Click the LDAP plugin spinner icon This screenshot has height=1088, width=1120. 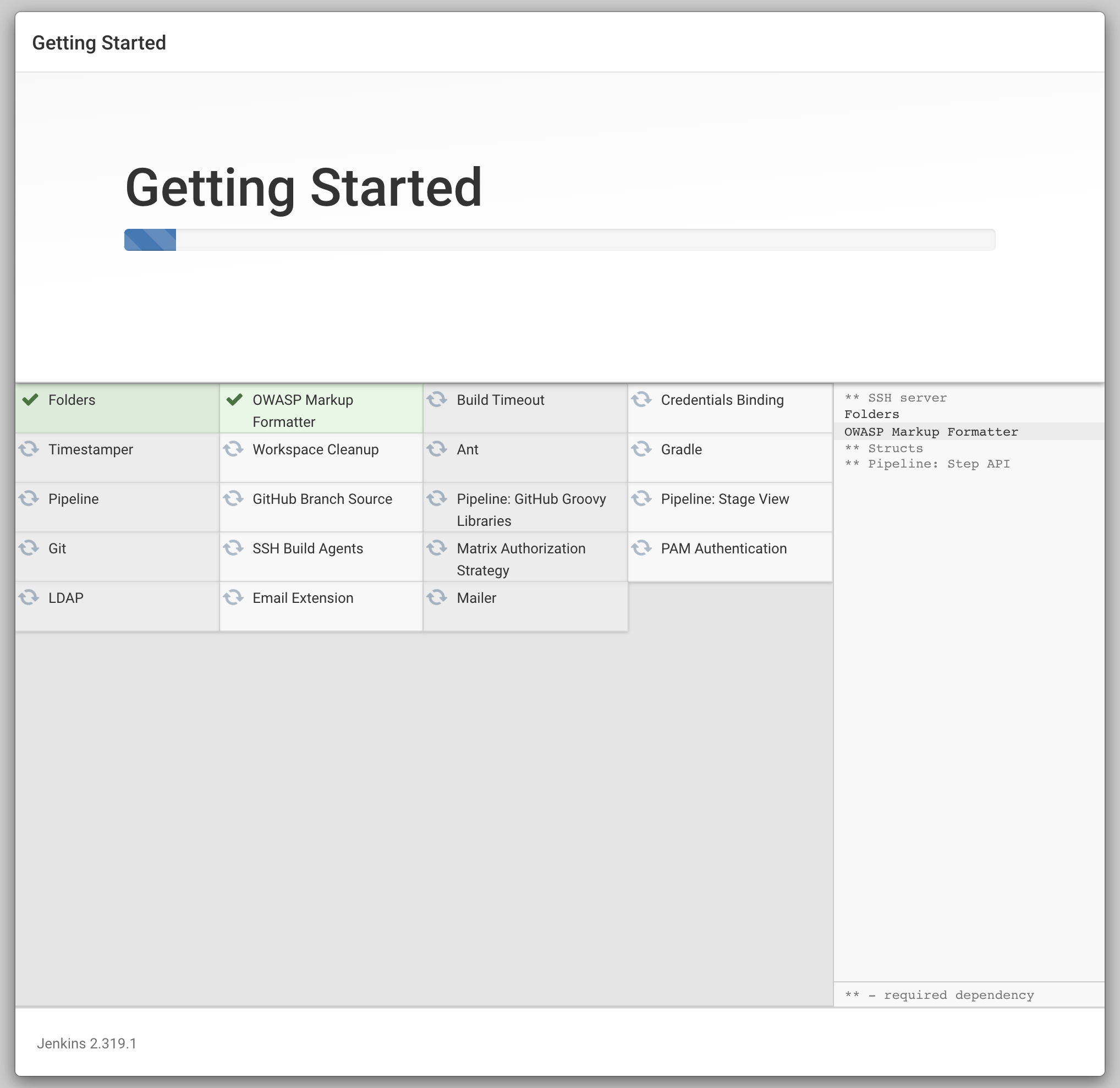pyautogui.click(x=30, y=598)
